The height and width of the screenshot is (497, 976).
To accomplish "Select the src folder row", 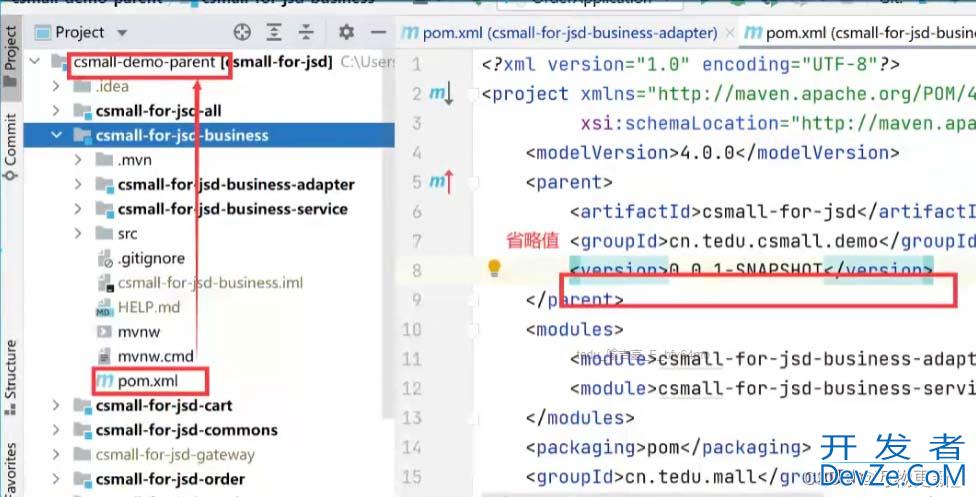I will 209,234.
